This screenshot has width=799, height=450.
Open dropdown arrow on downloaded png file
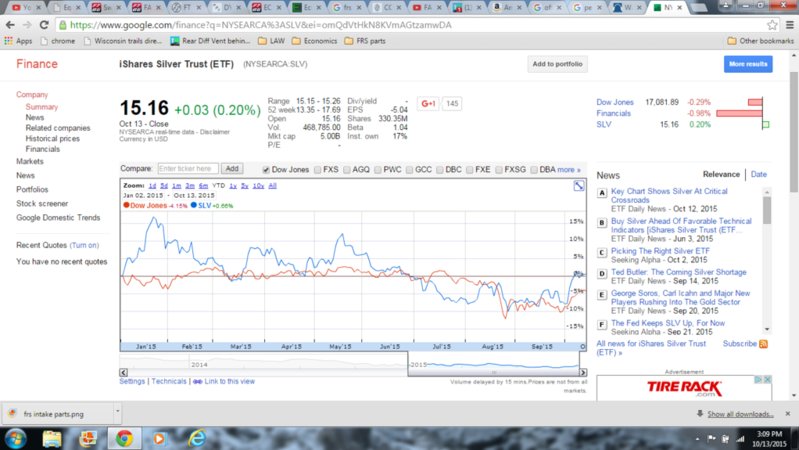(117, 410)
